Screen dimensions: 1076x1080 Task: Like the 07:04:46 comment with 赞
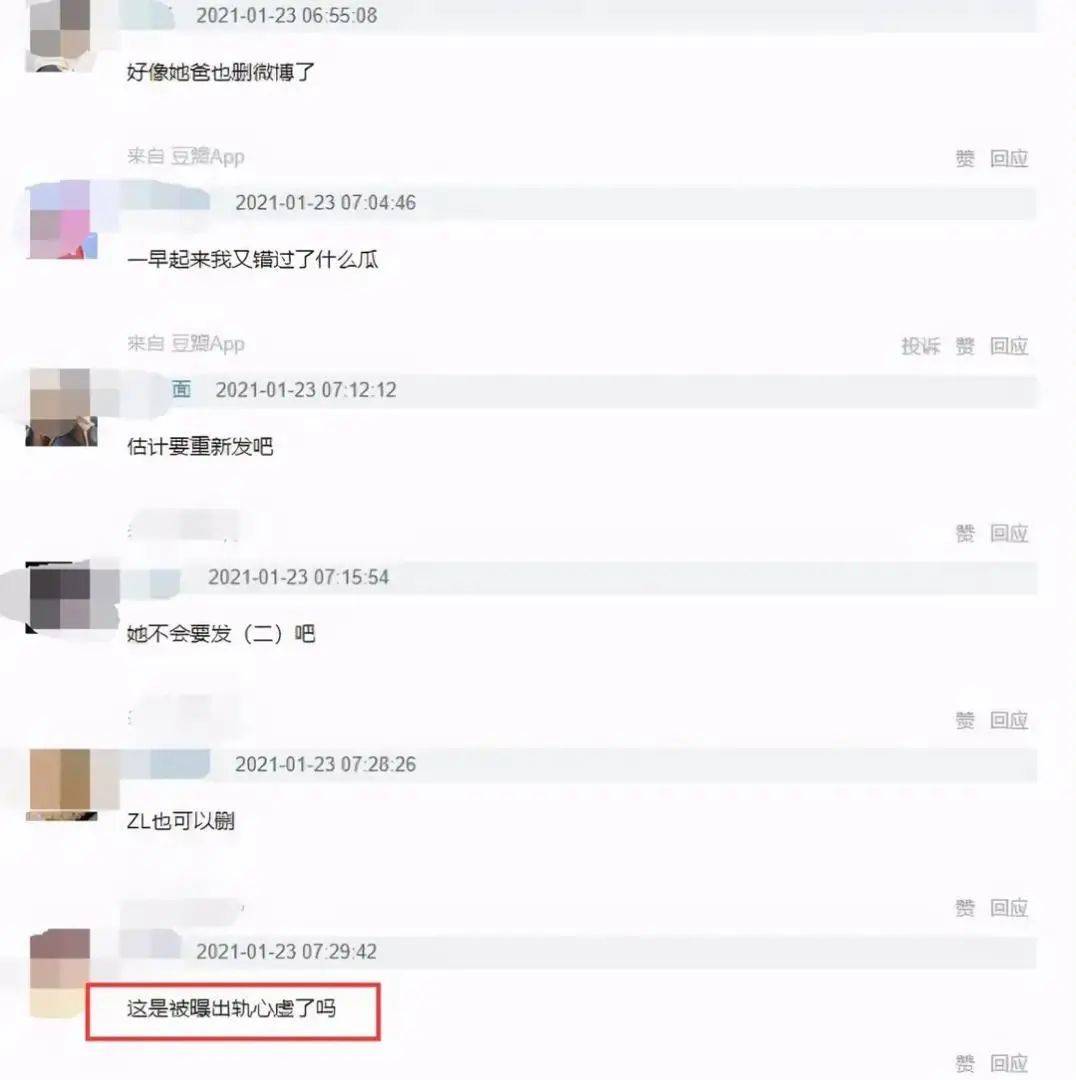(964, 346)
